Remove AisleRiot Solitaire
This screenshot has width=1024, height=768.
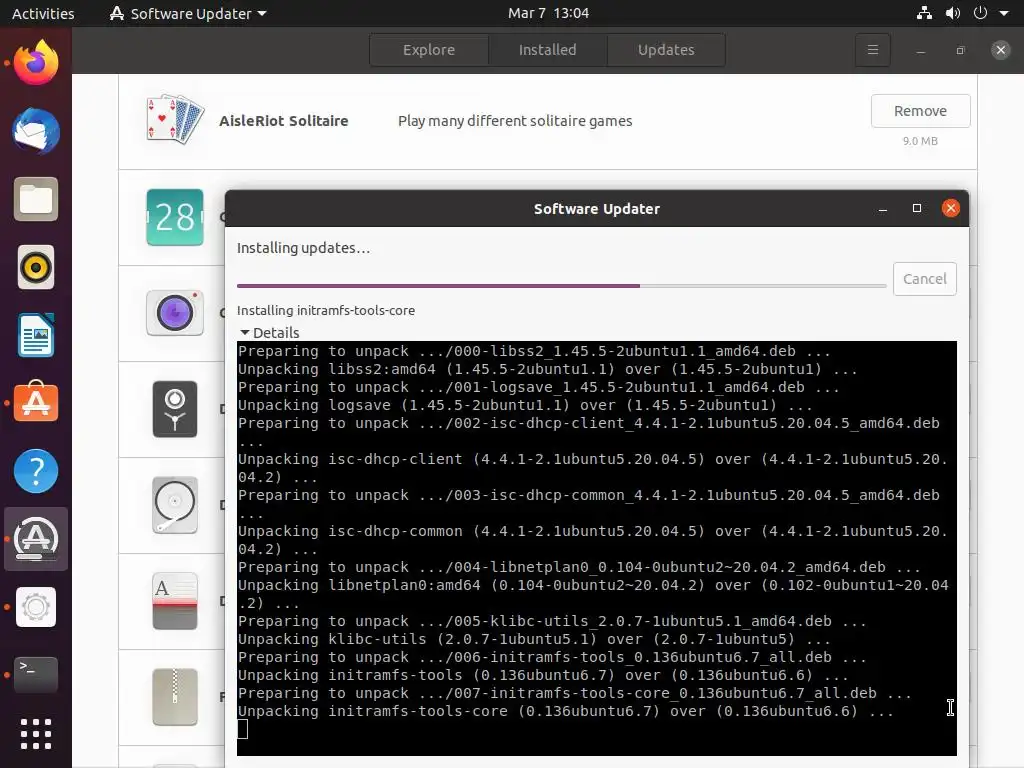[920, 111]
